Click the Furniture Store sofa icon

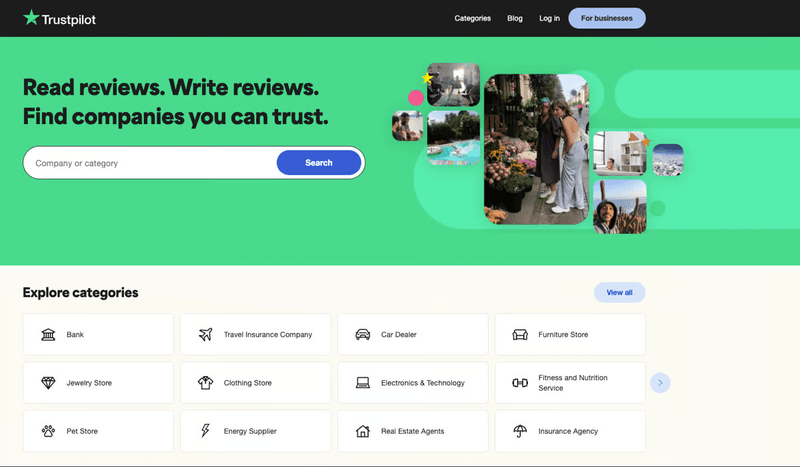pos(520,335)
